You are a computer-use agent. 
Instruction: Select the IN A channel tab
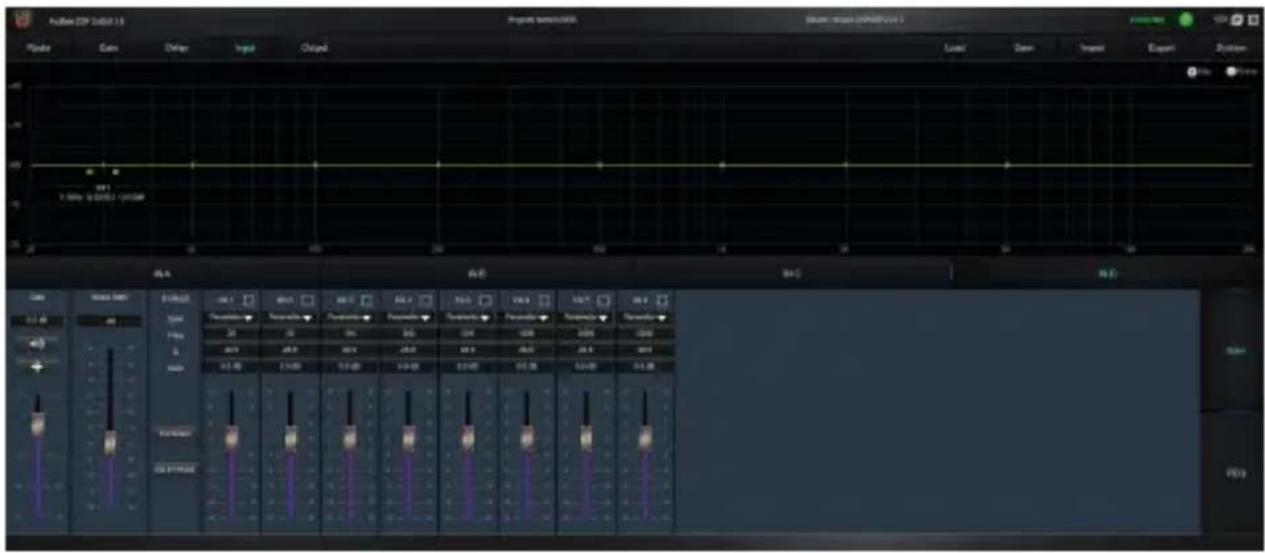click(x=163, y=272)
